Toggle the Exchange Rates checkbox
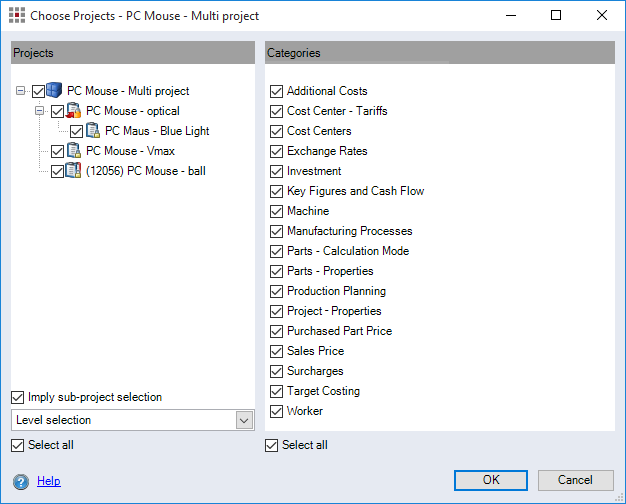This screenshot has height=504, width=626. pos(277,151)
